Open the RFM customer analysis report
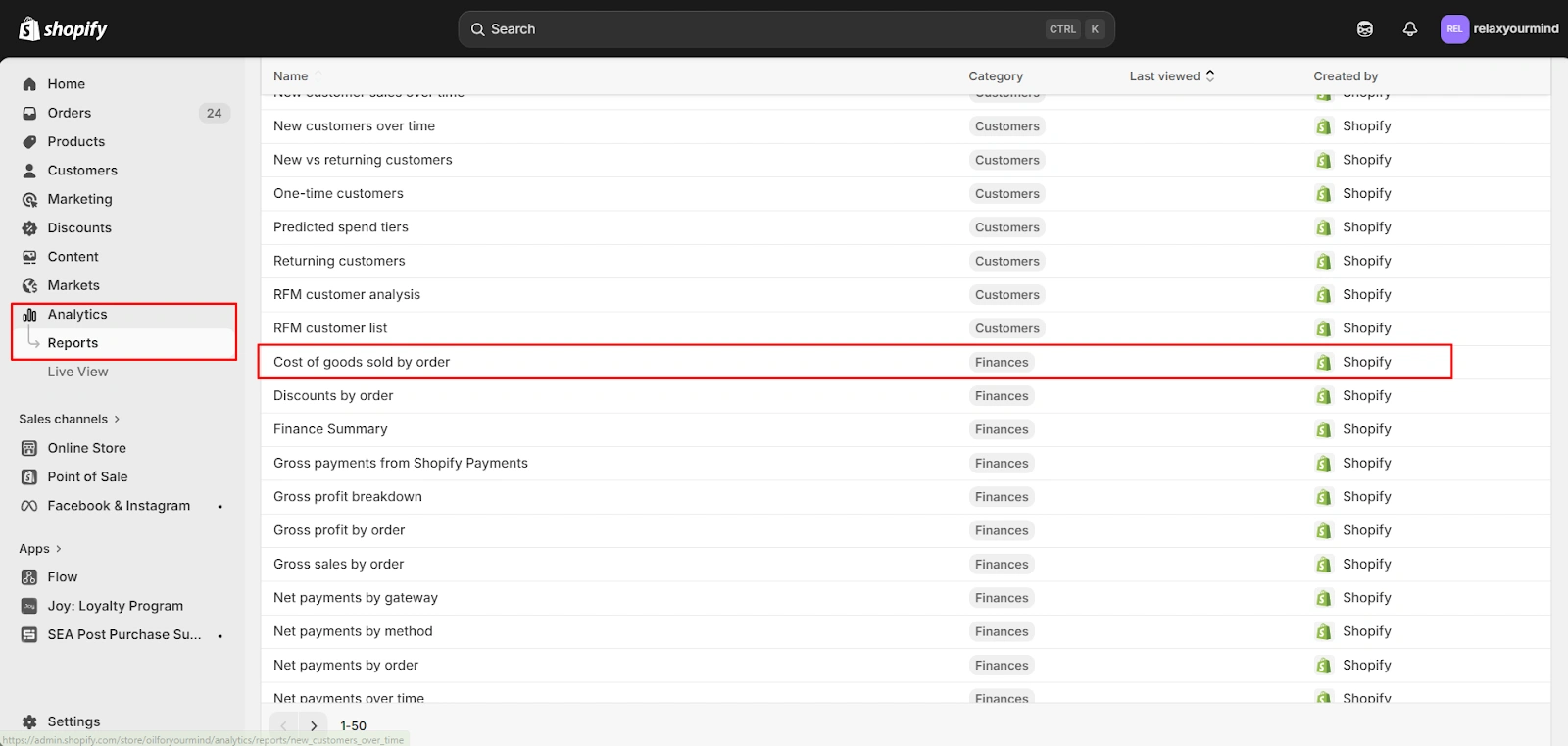 click(x=347, y=294)
